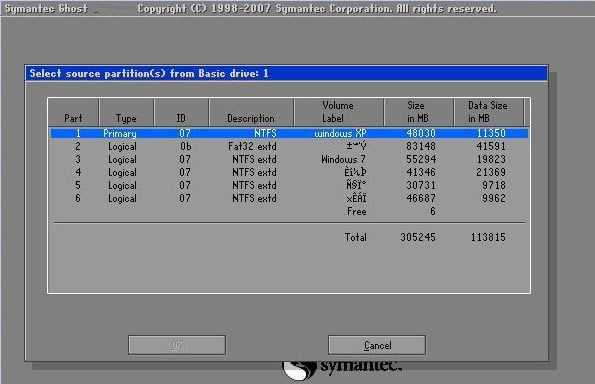
Task: Click the Part column header
Action: coord(73,112)
